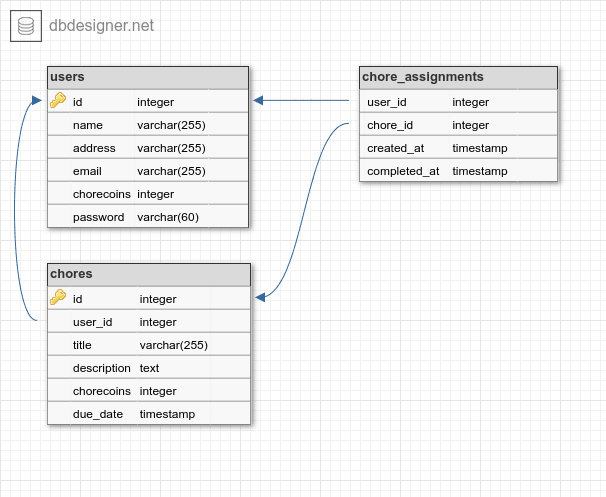606x497 pixels.
Task: Select the completed_at field in chore_assignments
Action: 458,171
